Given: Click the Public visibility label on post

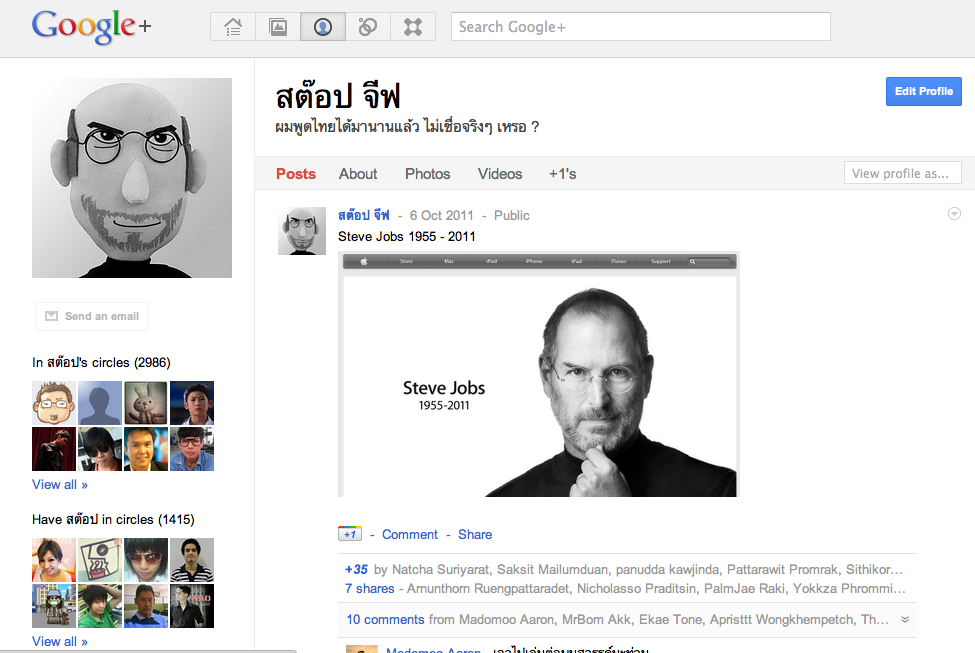Looking at the screenshot, I should tap(512, 215).
